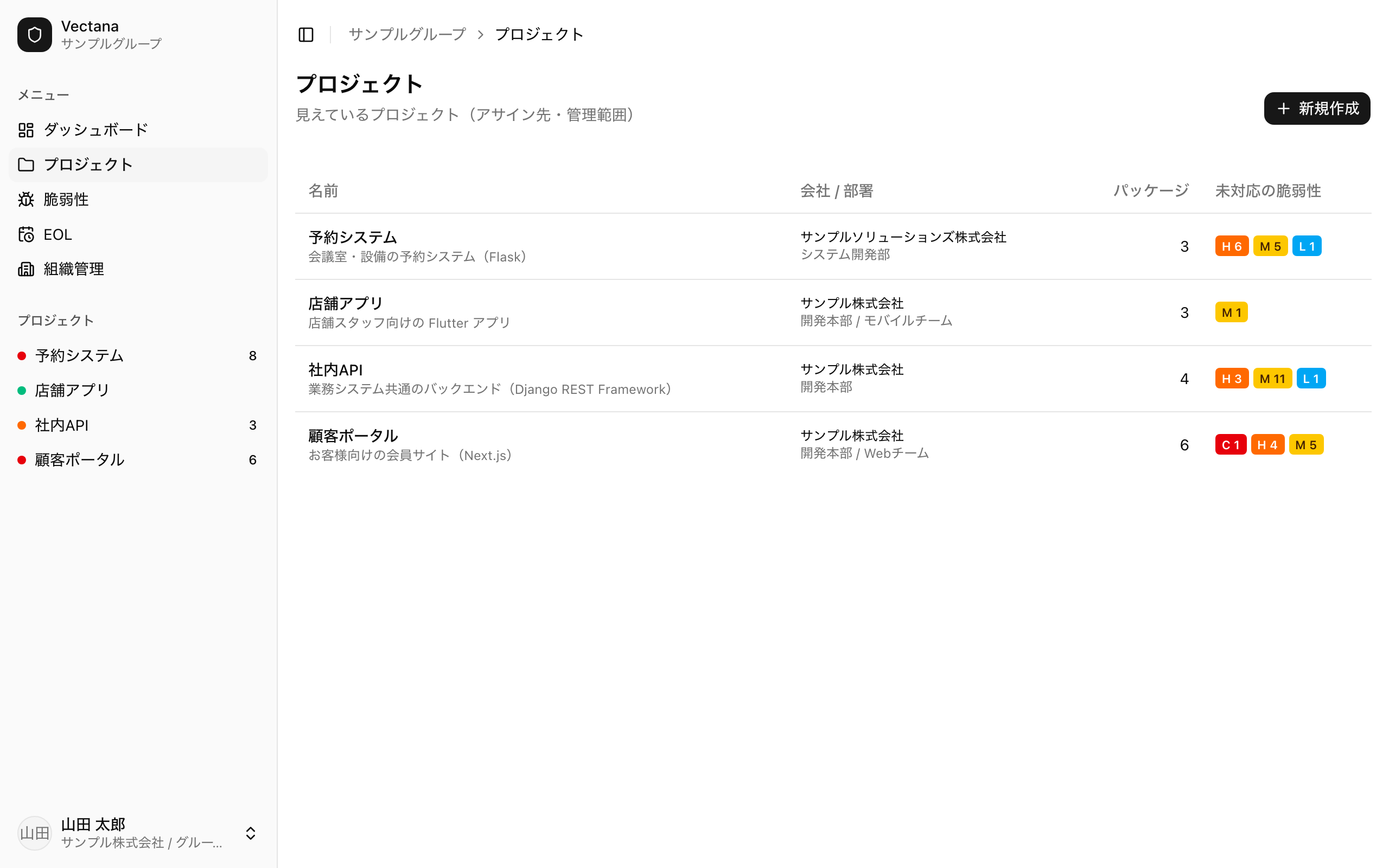The image size is (1389, 868).
Task: Click the 会社 / 部署 column header
Action: tap(836, 190)
